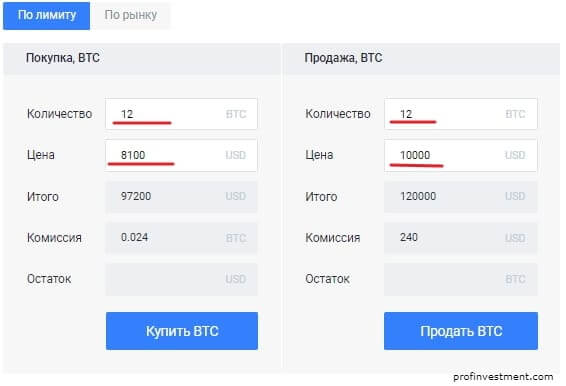Switch to the По рынку tab

pyautogui.click(x=131, y=16)
